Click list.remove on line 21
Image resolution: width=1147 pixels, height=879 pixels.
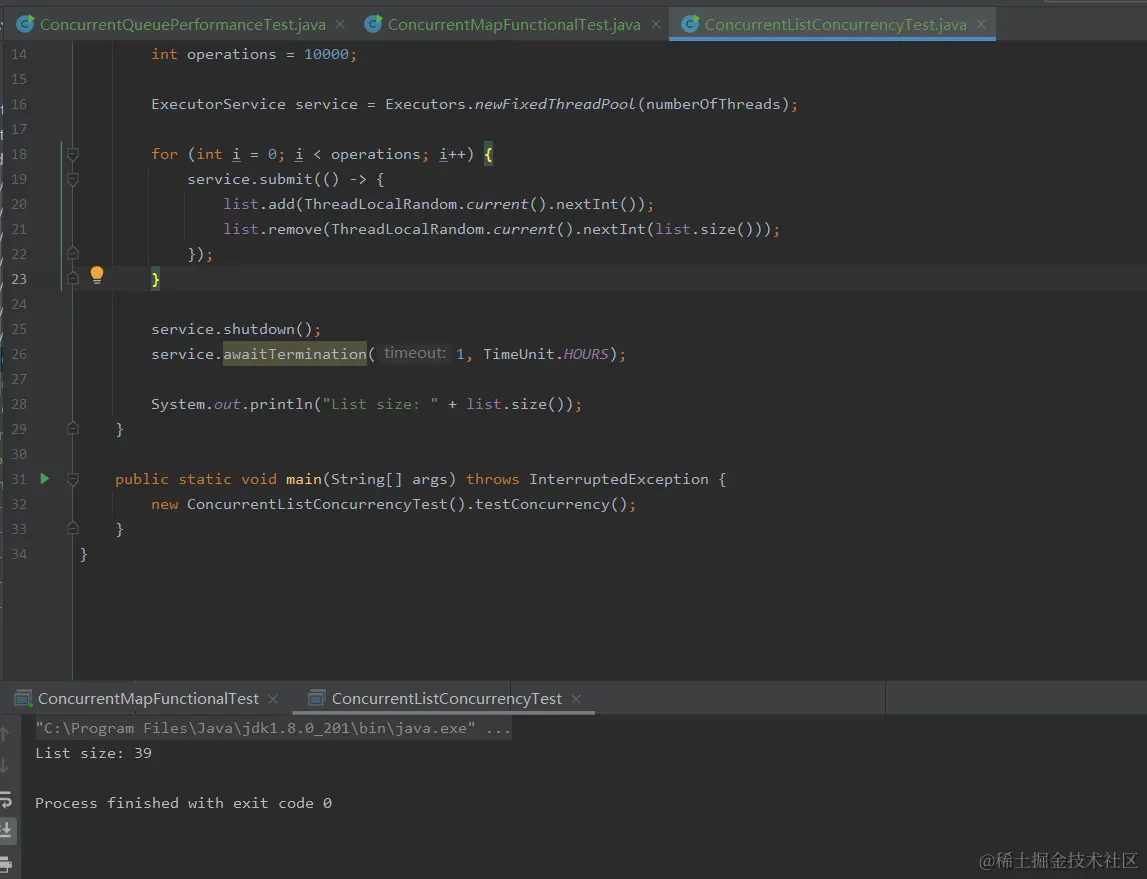pyautogui.click(x=272, y=229)
